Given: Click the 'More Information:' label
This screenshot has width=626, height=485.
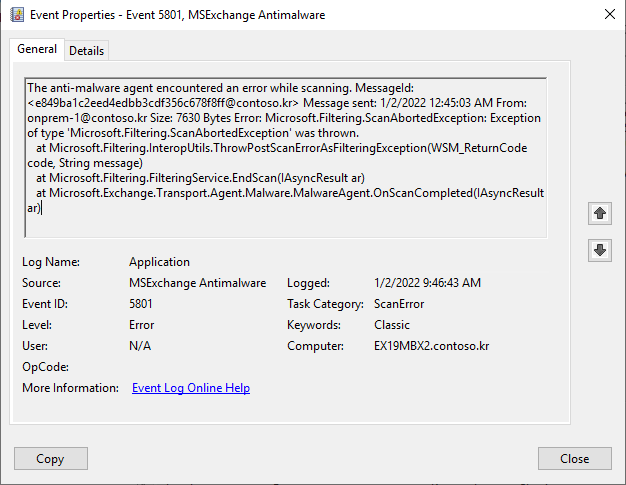Looking at the screenshot, I should point(70,388).
